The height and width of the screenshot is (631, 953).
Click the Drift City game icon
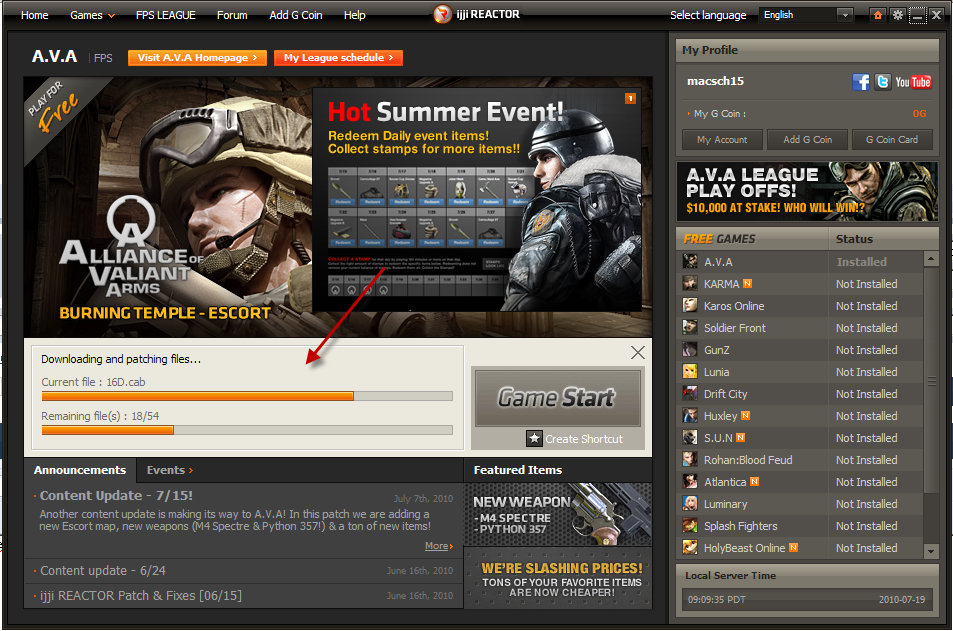tap(690, 394)
